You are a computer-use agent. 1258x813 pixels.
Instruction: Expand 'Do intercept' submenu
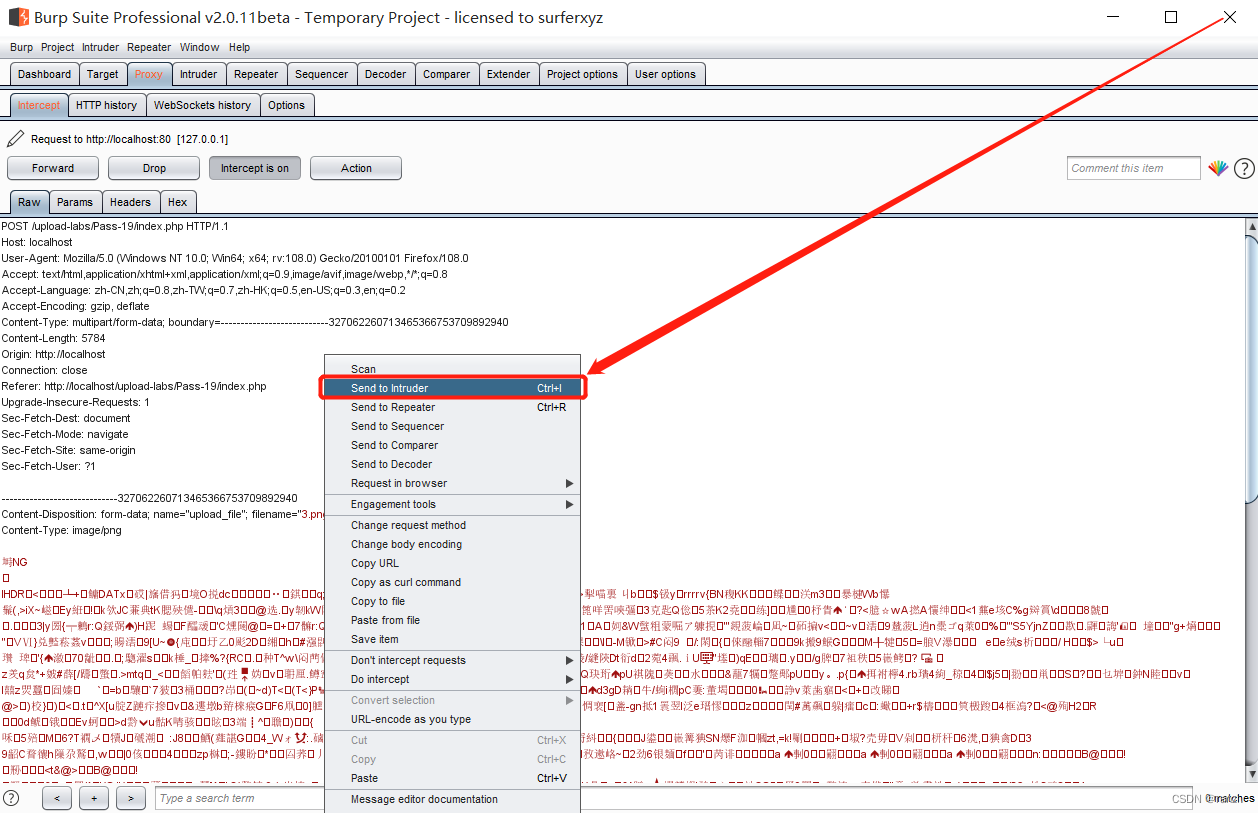[452, 679]
